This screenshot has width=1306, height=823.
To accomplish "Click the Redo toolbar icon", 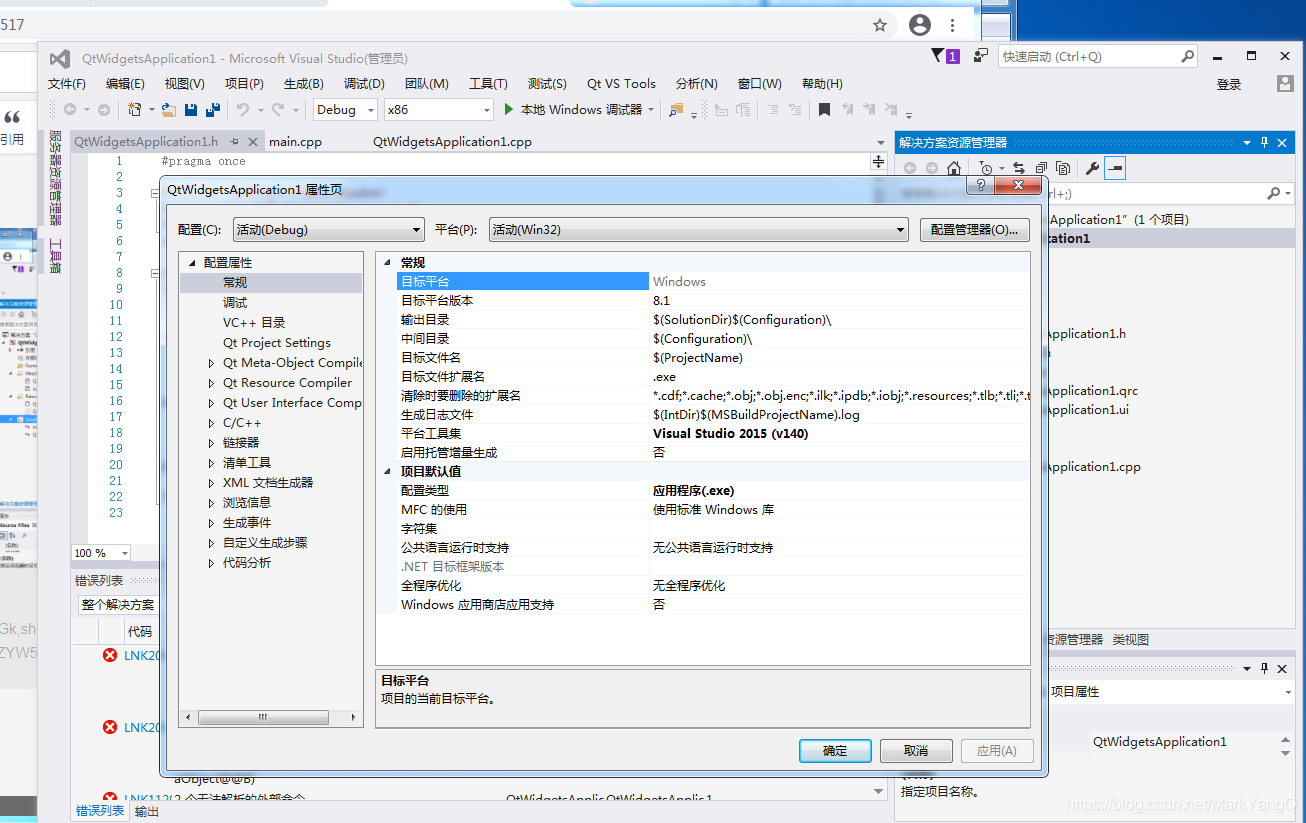I will [278, 110].
